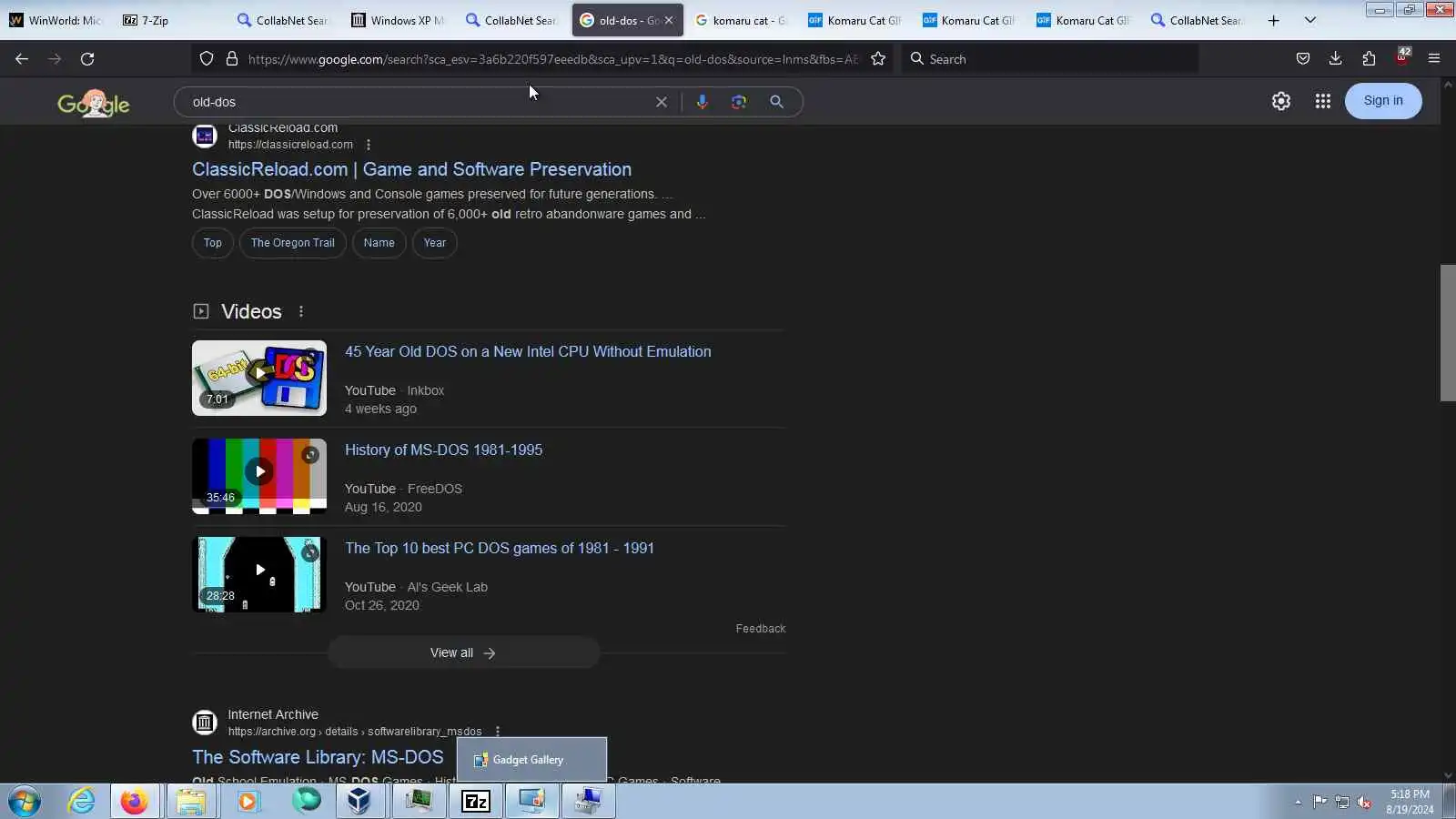Go back to the previous page
This screenshot has width=1456, height=819.
click(22, 59)
